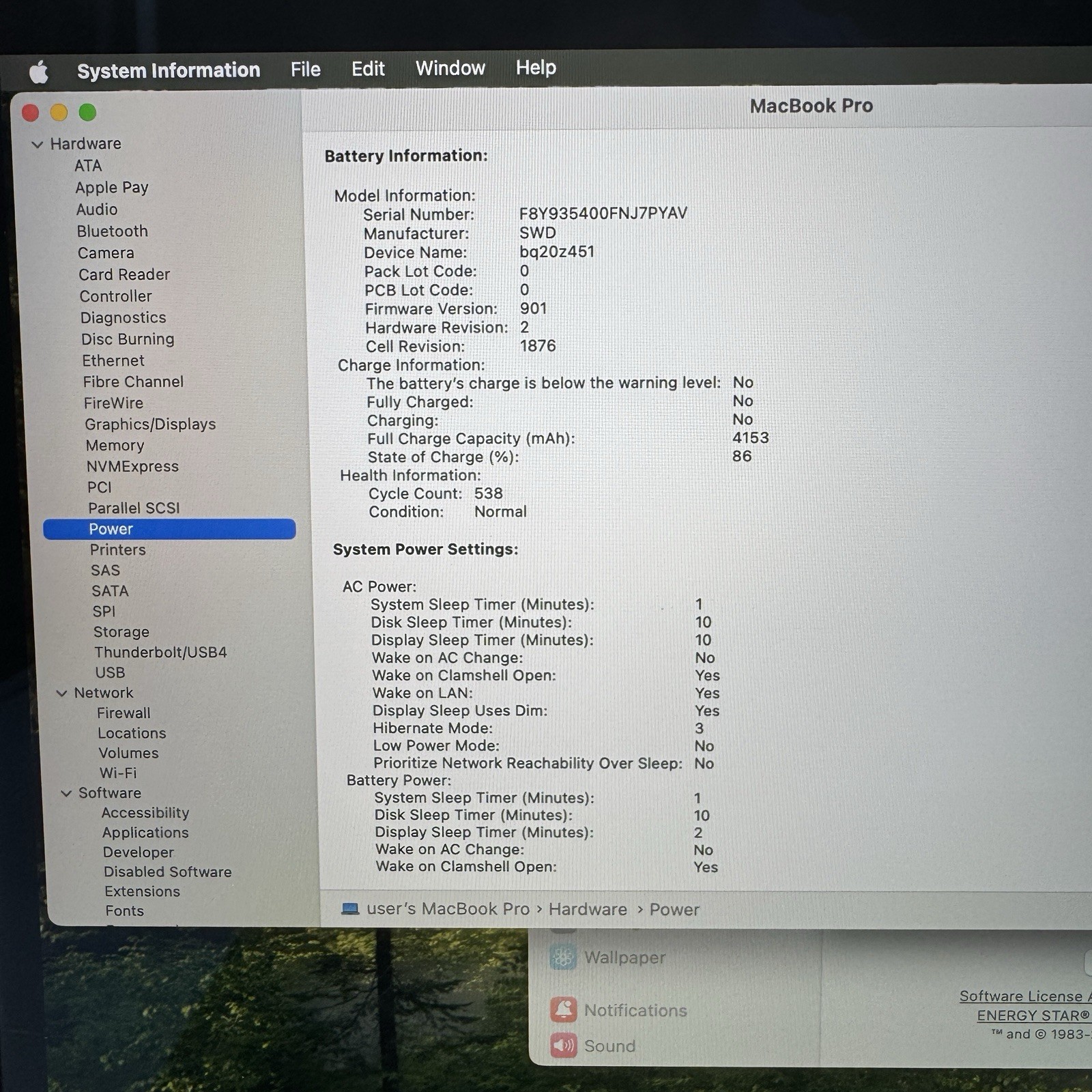Click the MacBook Pro laptop icon in path bar
This screenshot has width=1092, height=1092.
tap(350, 909)
